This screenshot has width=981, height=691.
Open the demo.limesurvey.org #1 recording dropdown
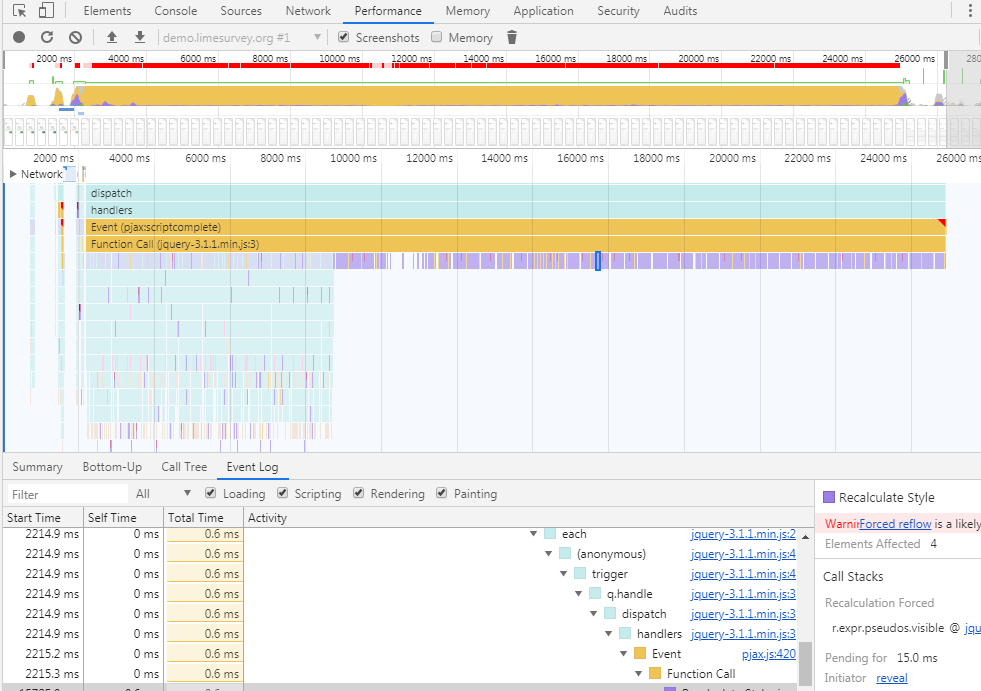pyautogui.click(x=241, y=38)
